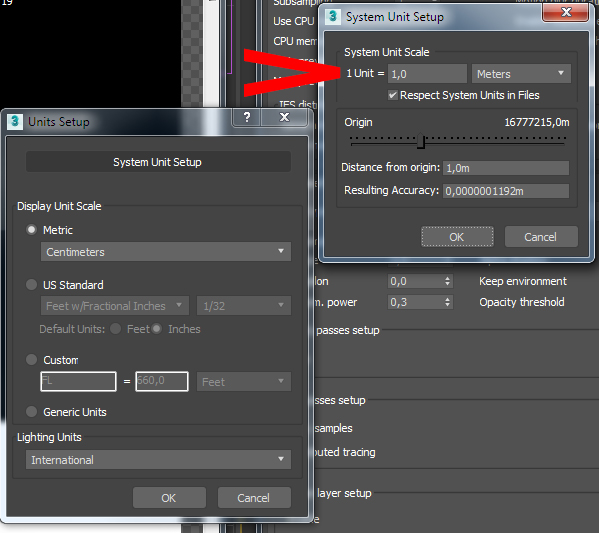The height and width of the screenshot is (533, 599).
Task: Click the 0,0 spinner arrows in background panel
Action: point(448,281)
